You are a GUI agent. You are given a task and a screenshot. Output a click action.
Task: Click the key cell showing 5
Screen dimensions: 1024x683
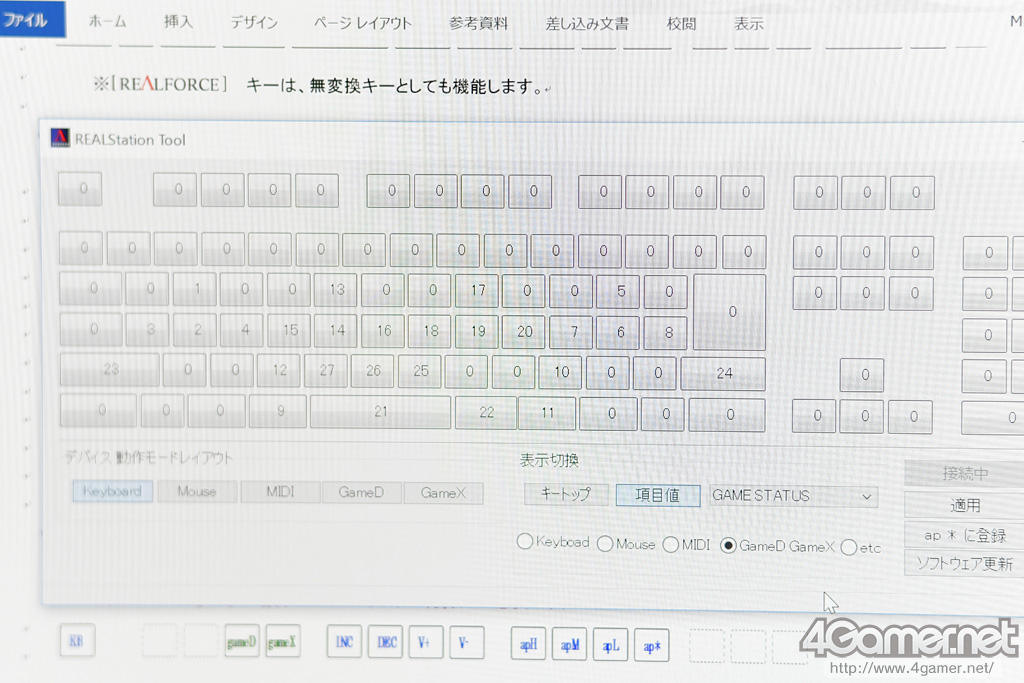tap(620, 291)
